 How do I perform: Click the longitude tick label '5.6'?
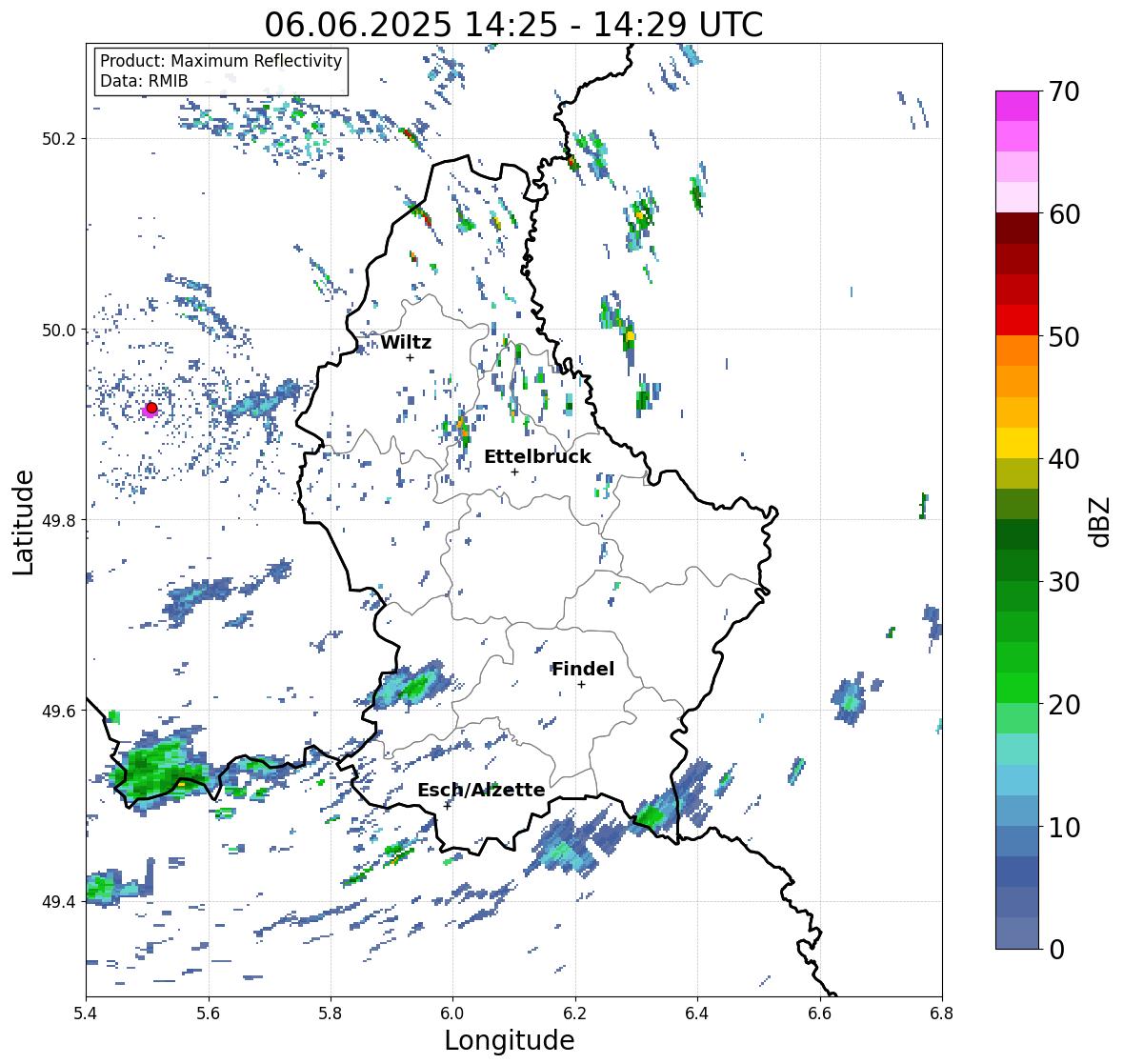209,1014
